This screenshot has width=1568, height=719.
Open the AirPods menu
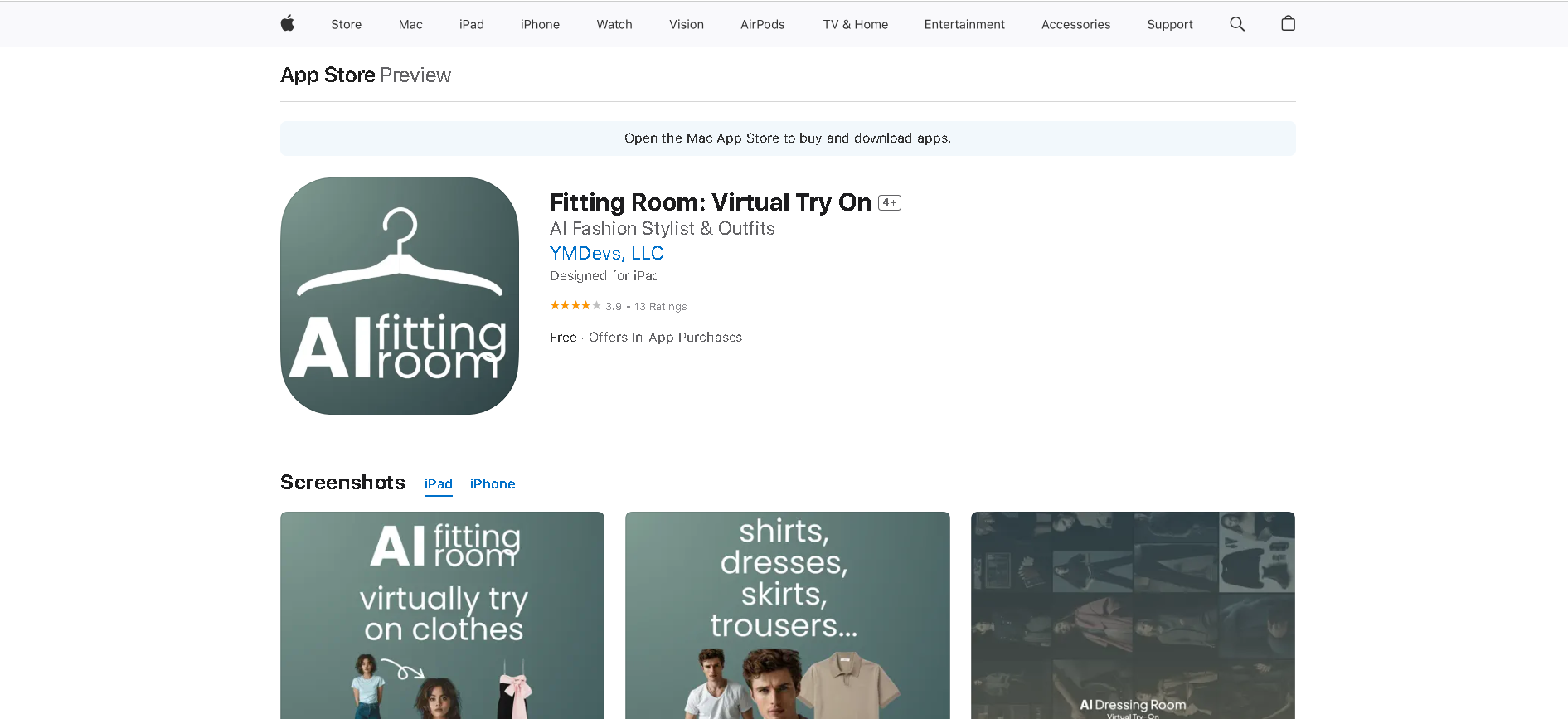click(x=763, y=24)
